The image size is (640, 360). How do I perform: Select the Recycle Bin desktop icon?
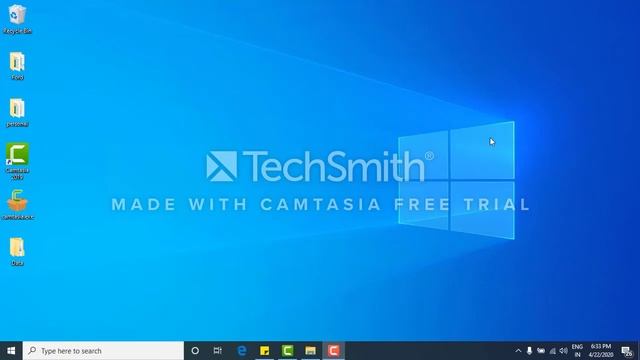click(17, 19)
